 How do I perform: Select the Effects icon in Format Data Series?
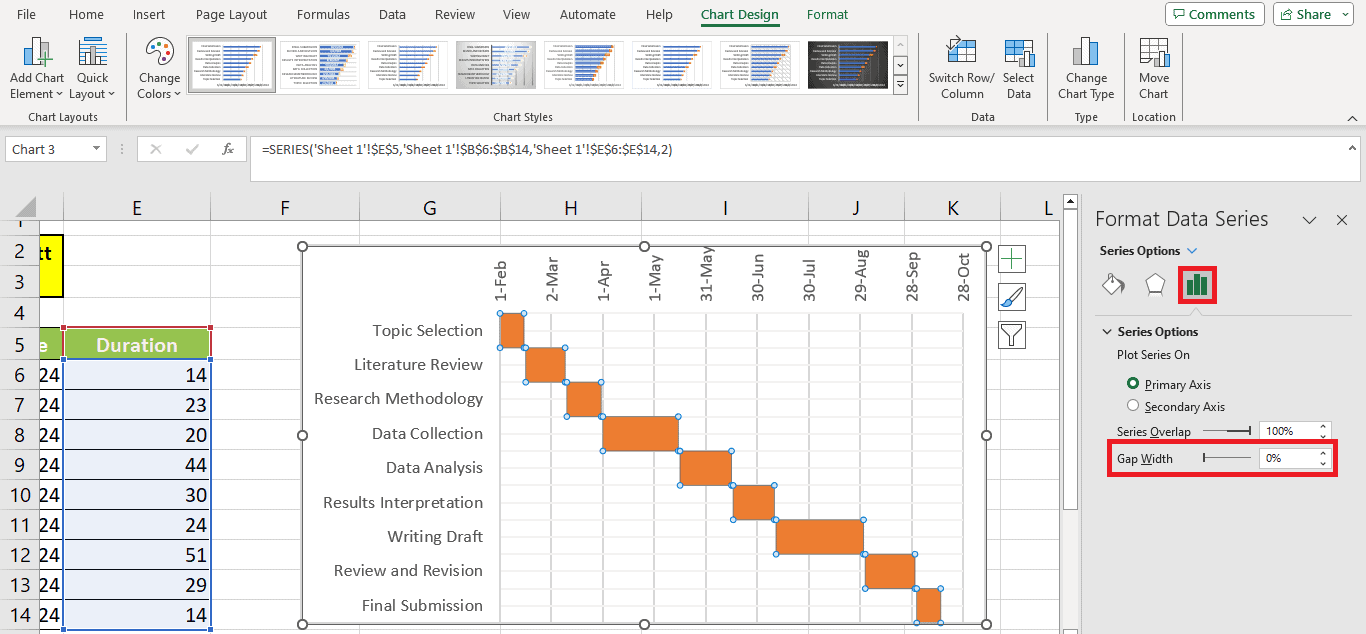point(1155,285)
